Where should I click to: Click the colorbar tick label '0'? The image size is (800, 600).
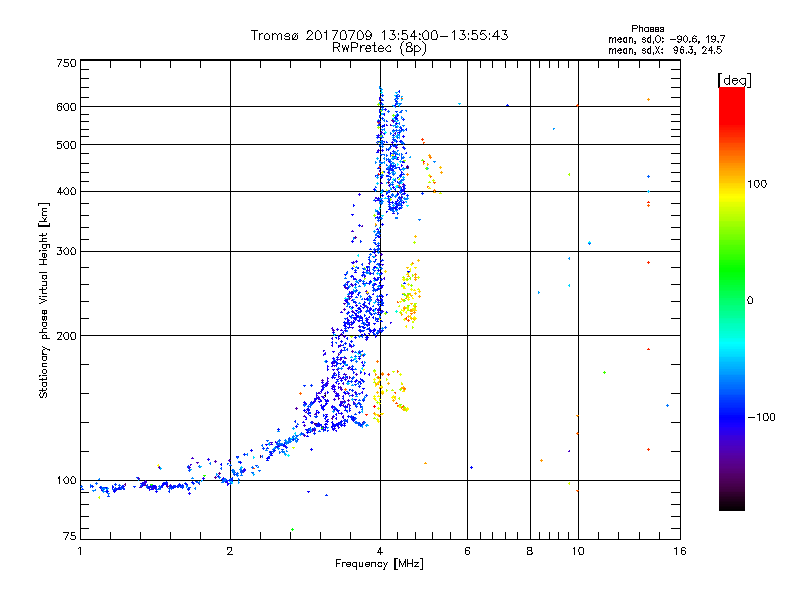pos(750,301)
